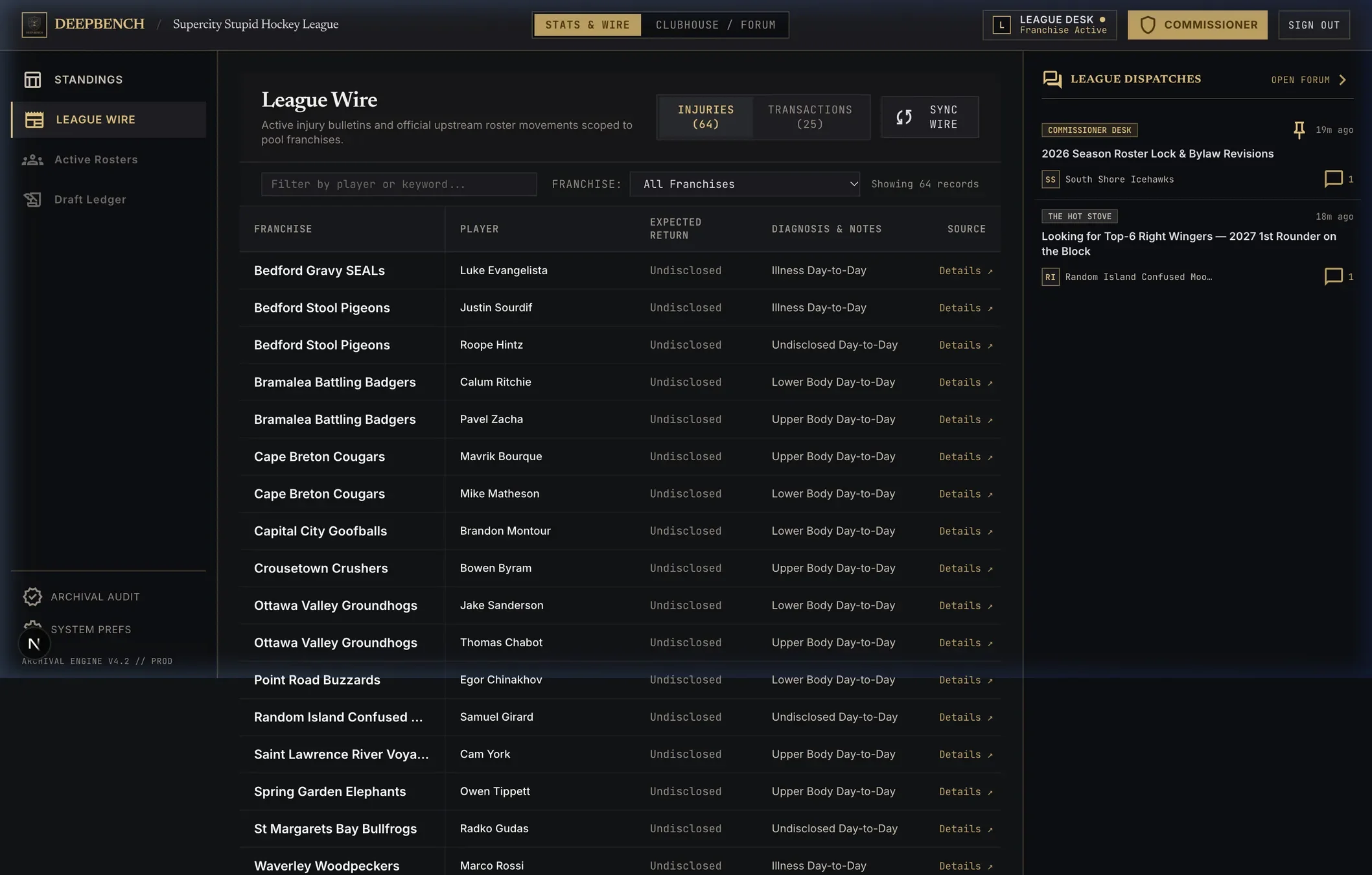Viewport: 1372px width, 875px height.
Task: Click the RI Random Island badge
Action: point(1051,277)
